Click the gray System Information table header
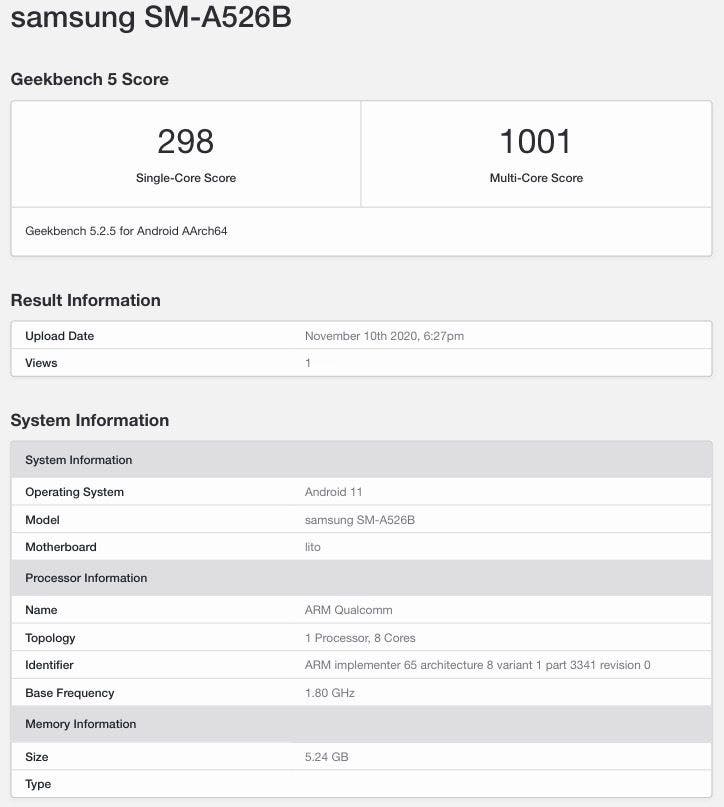 tap(78, 460)
